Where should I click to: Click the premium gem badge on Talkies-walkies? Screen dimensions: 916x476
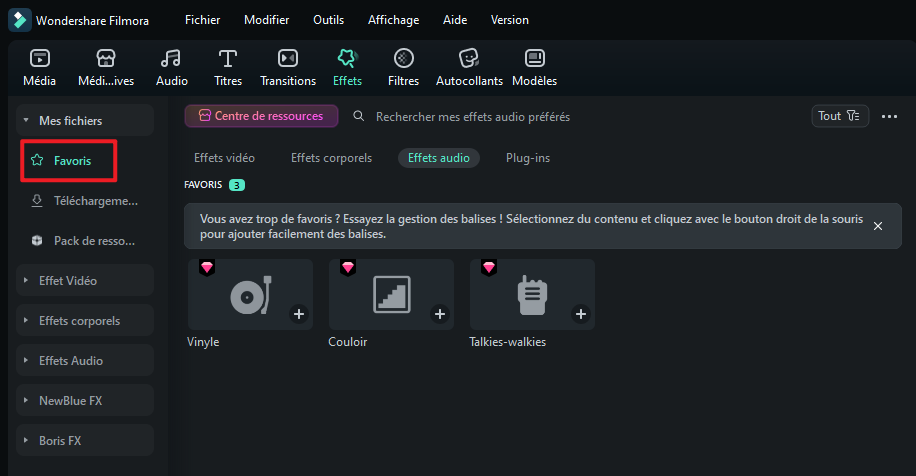click(x=489, y=267)
